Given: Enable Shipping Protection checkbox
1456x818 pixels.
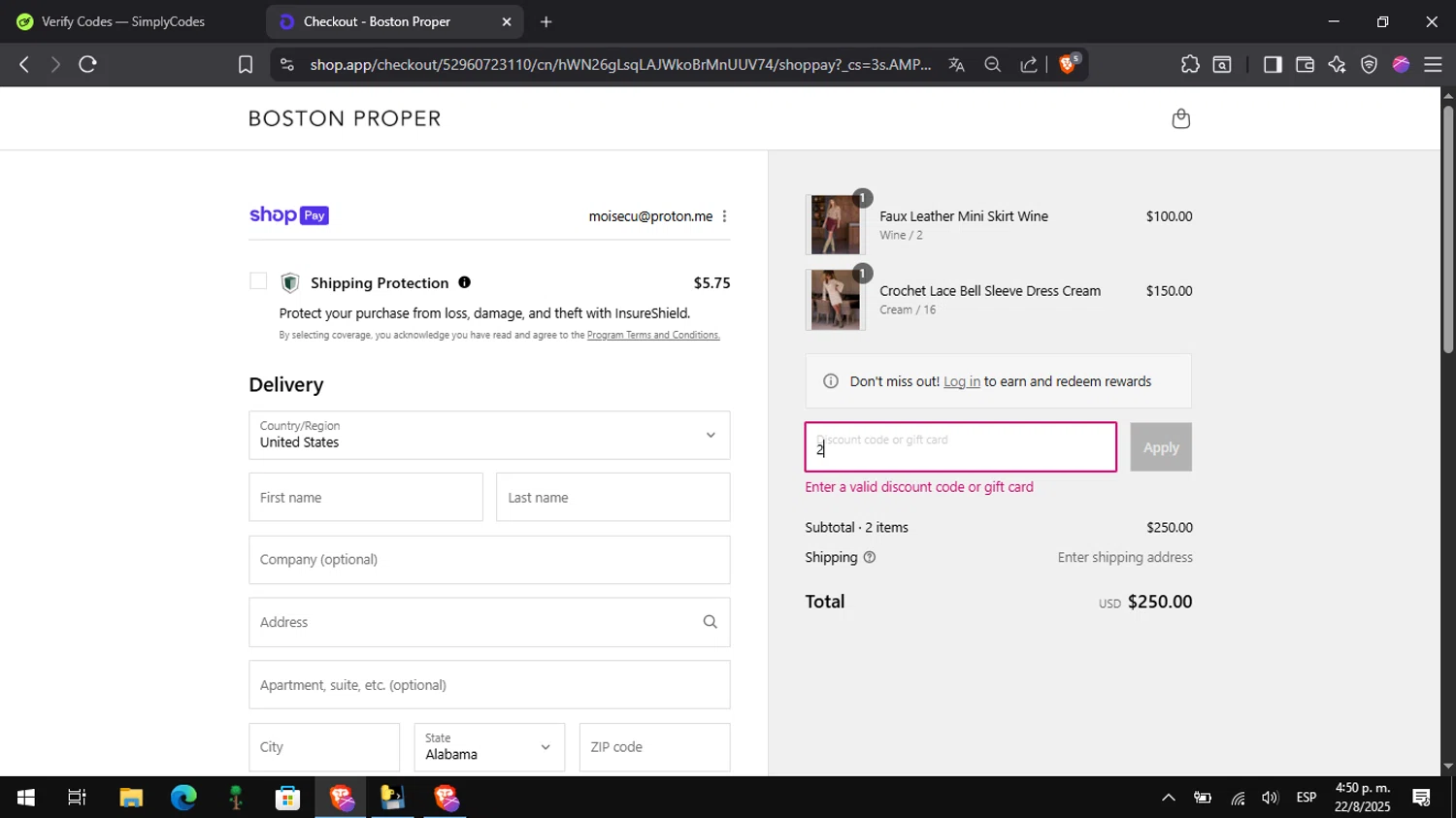Looking at the screenshot, I should pos(258,281).
